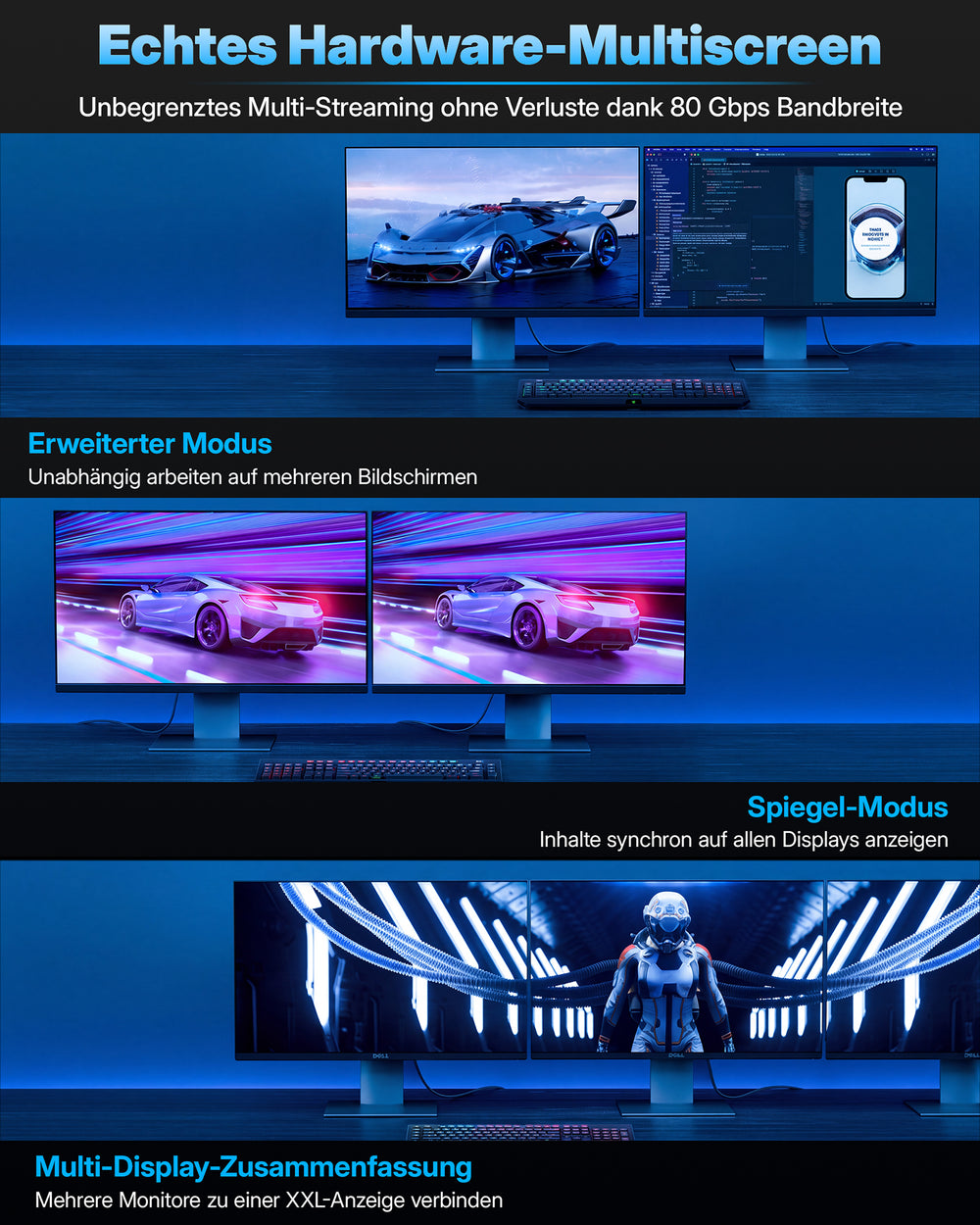
Task: Click the left Spiegel-Modus monitor with purple car
Action: (x=211, y=601)
